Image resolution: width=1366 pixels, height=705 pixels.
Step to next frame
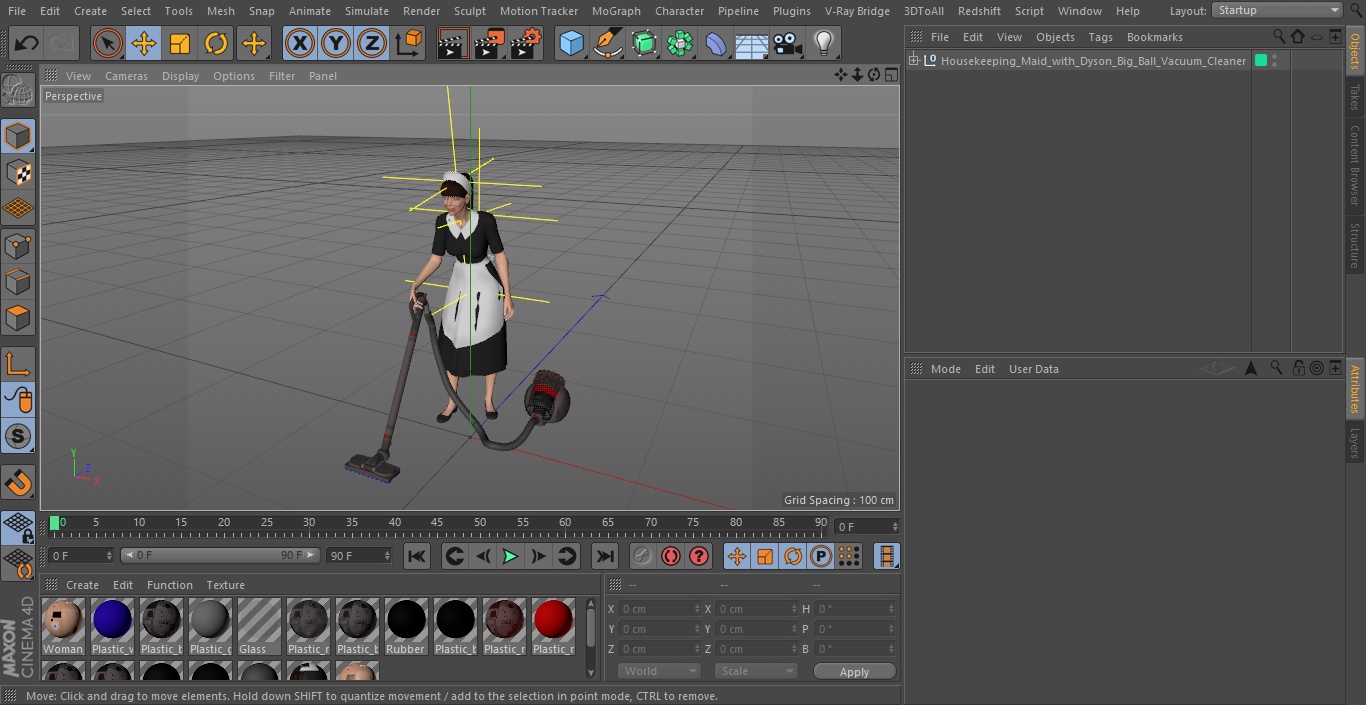pyautogui.click(x=538, y=556)
